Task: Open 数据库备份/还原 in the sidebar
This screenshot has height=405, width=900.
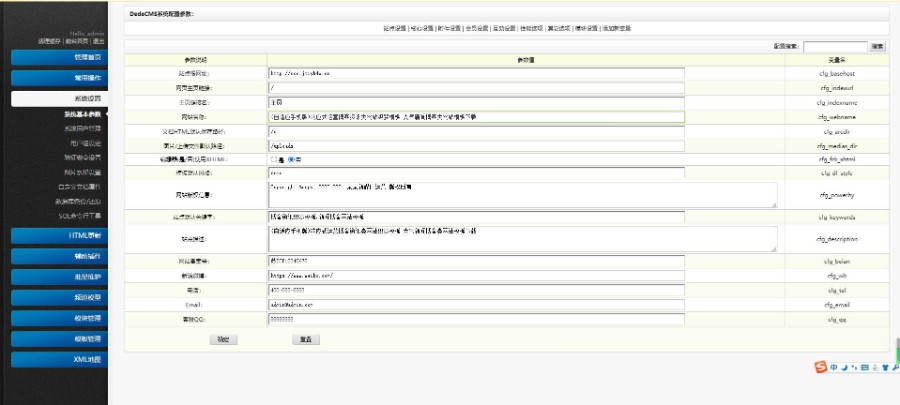Action: 78,201
